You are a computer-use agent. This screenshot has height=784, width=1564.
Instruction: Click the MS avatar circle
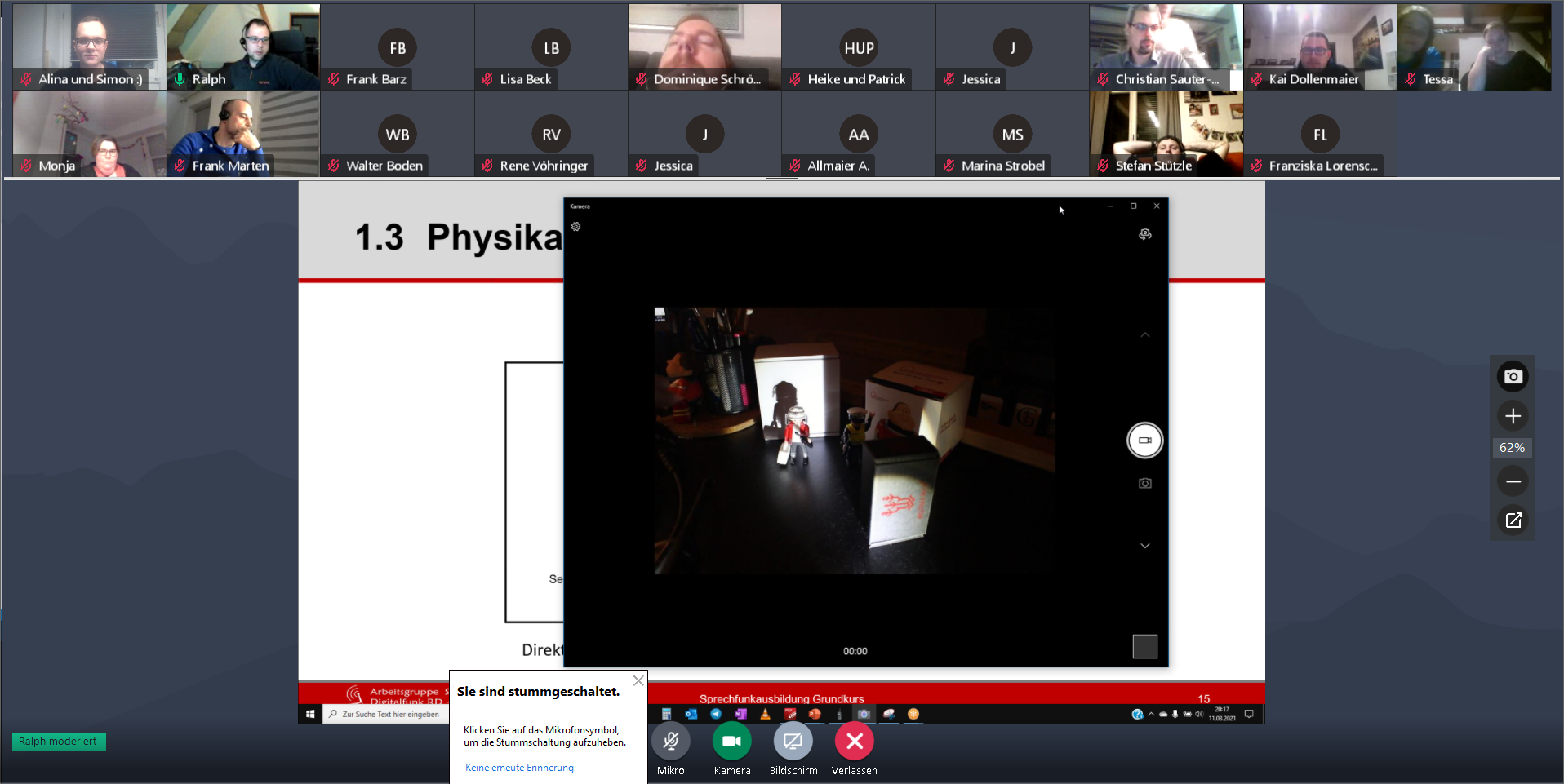[1012, 135]
